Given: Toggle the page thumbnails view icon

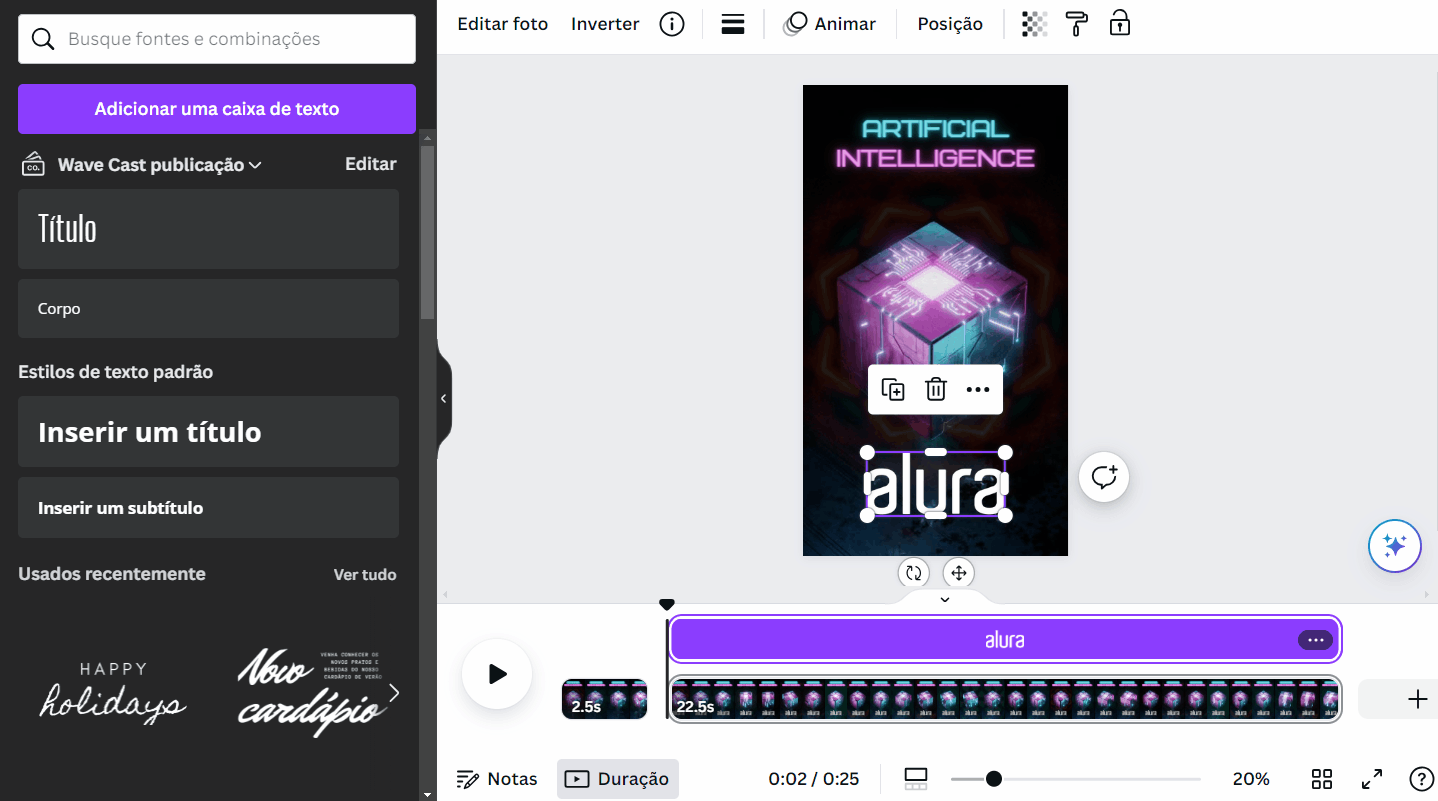Looking at the screenshot, I should pos(915,779).
